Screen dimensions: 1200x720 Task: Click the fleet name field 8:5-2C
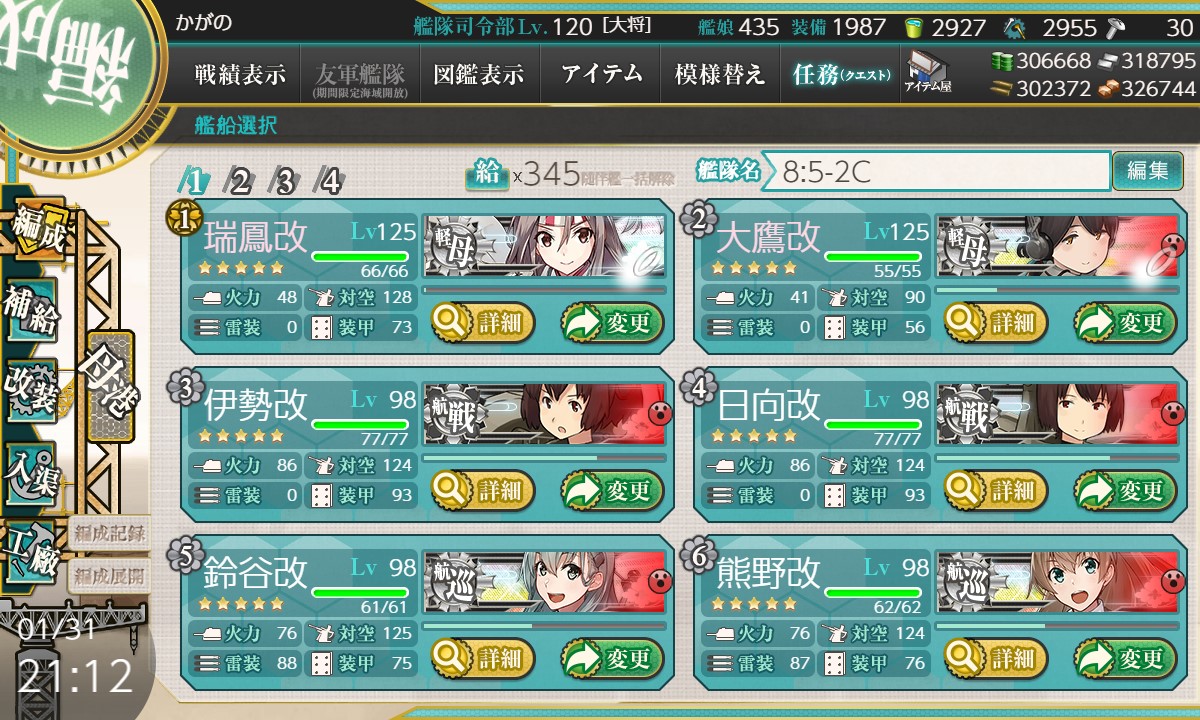(943, 171)
